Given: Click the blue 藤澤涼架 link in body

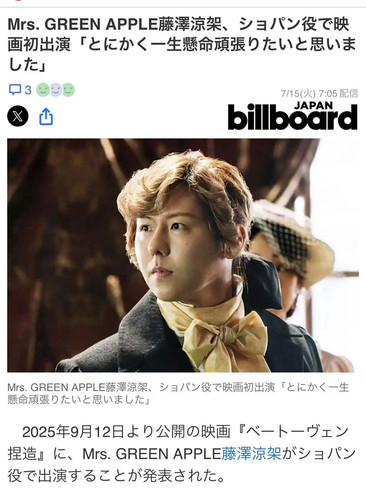Looking at the screenshot, I should point(251,454).
